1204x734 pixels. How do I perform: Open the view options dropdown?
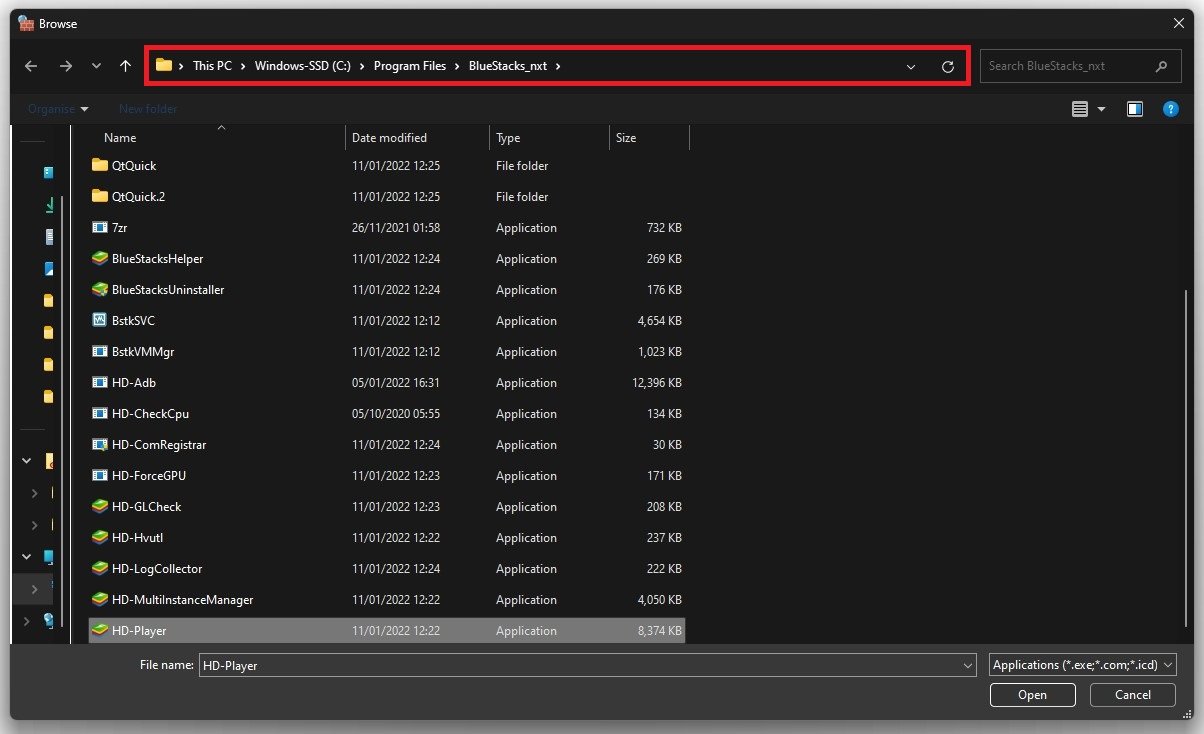(x=1101, y=109)
